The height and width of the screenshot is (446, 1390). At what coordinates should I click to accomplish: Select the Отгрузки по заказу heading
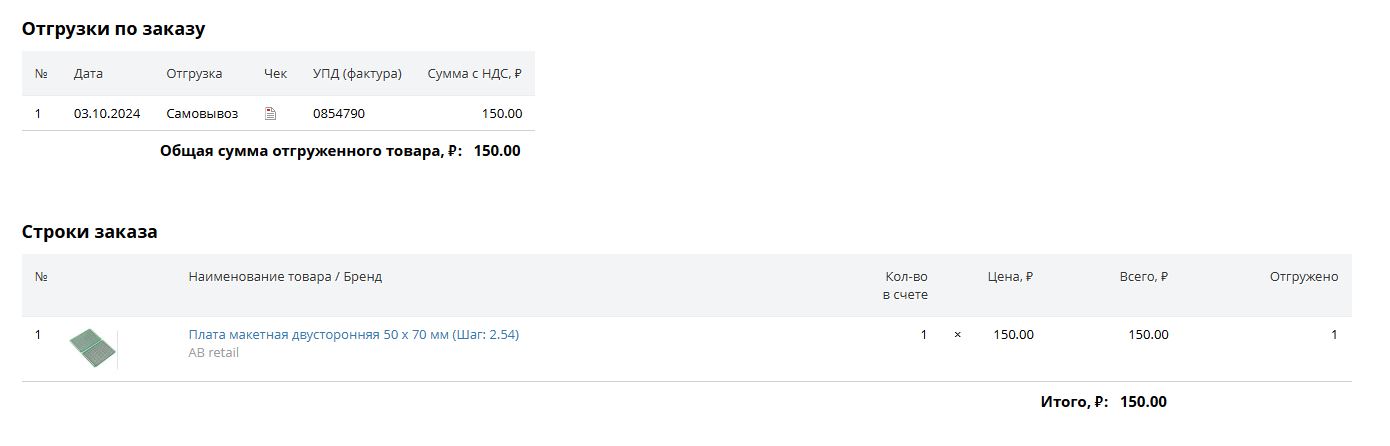click(x=114, y=29)
